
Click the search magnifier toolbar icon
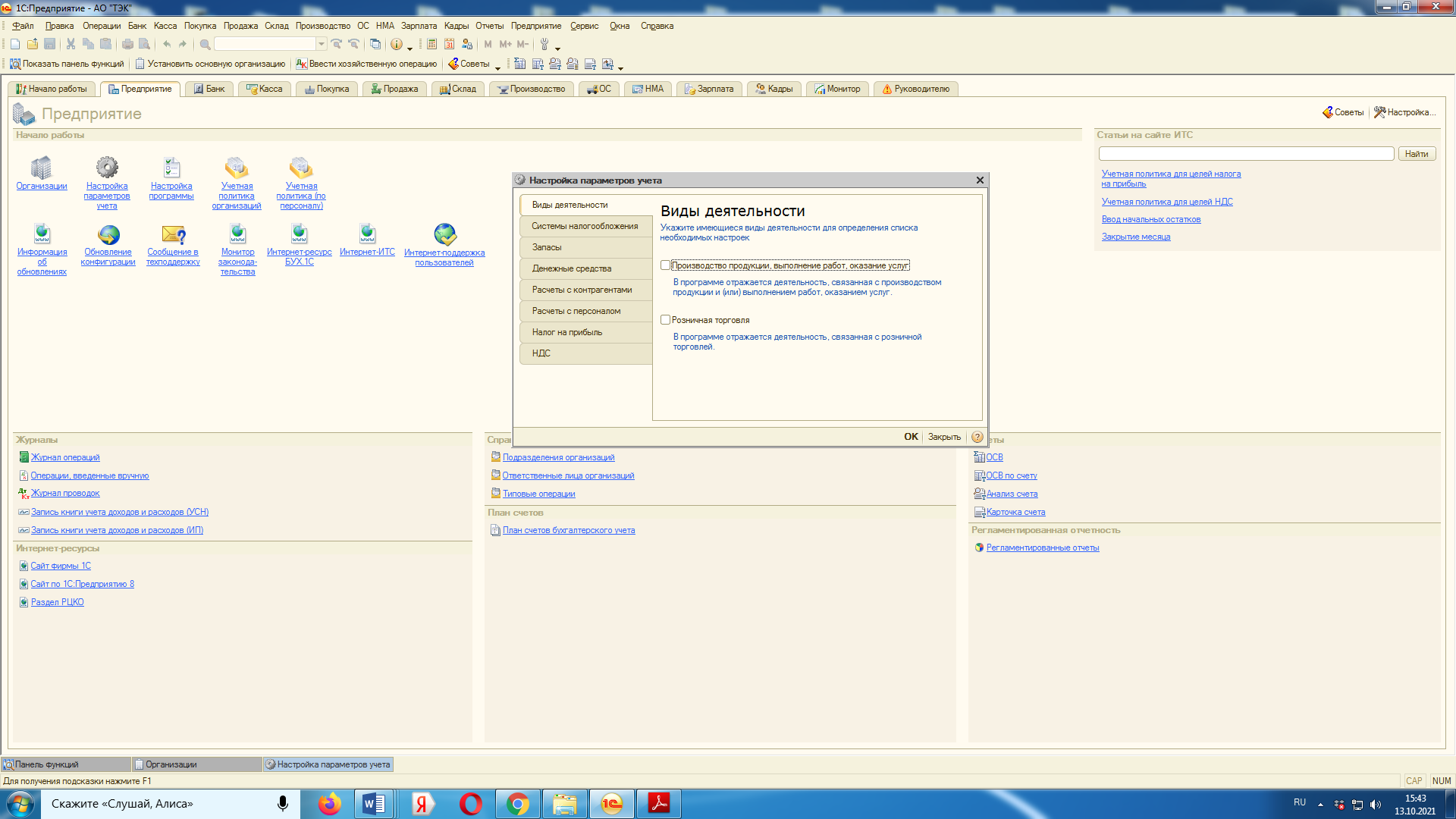pos(205,44)
